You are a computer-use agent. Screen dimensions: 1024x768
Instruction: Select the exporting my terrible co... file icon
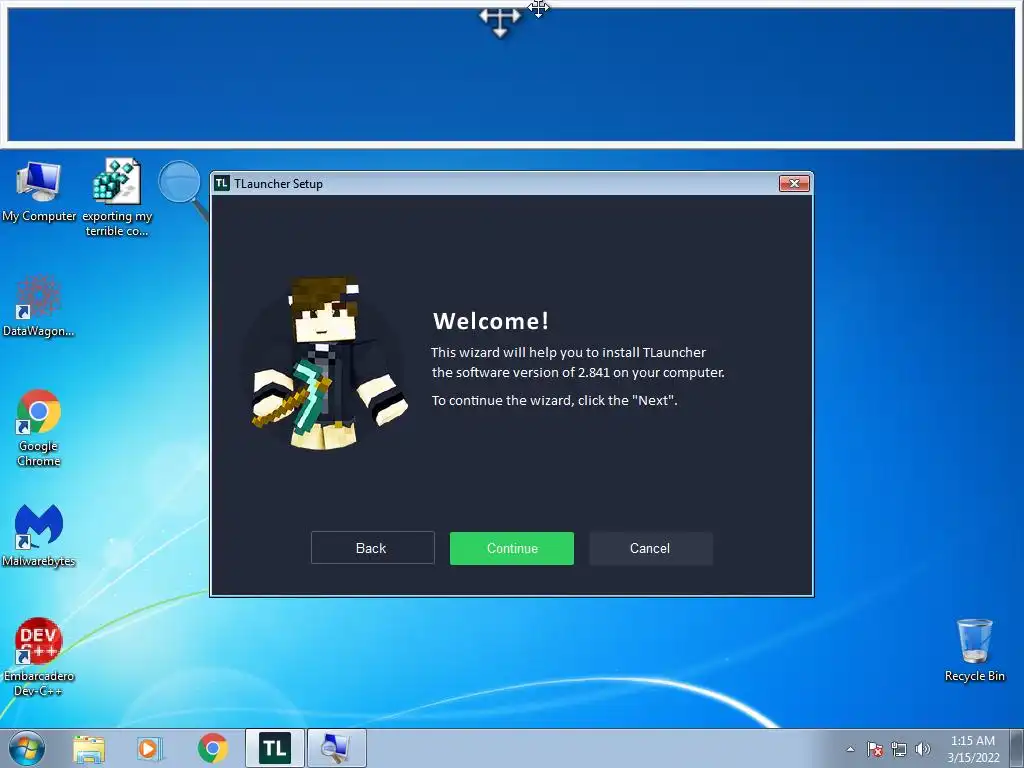(117, 197)
